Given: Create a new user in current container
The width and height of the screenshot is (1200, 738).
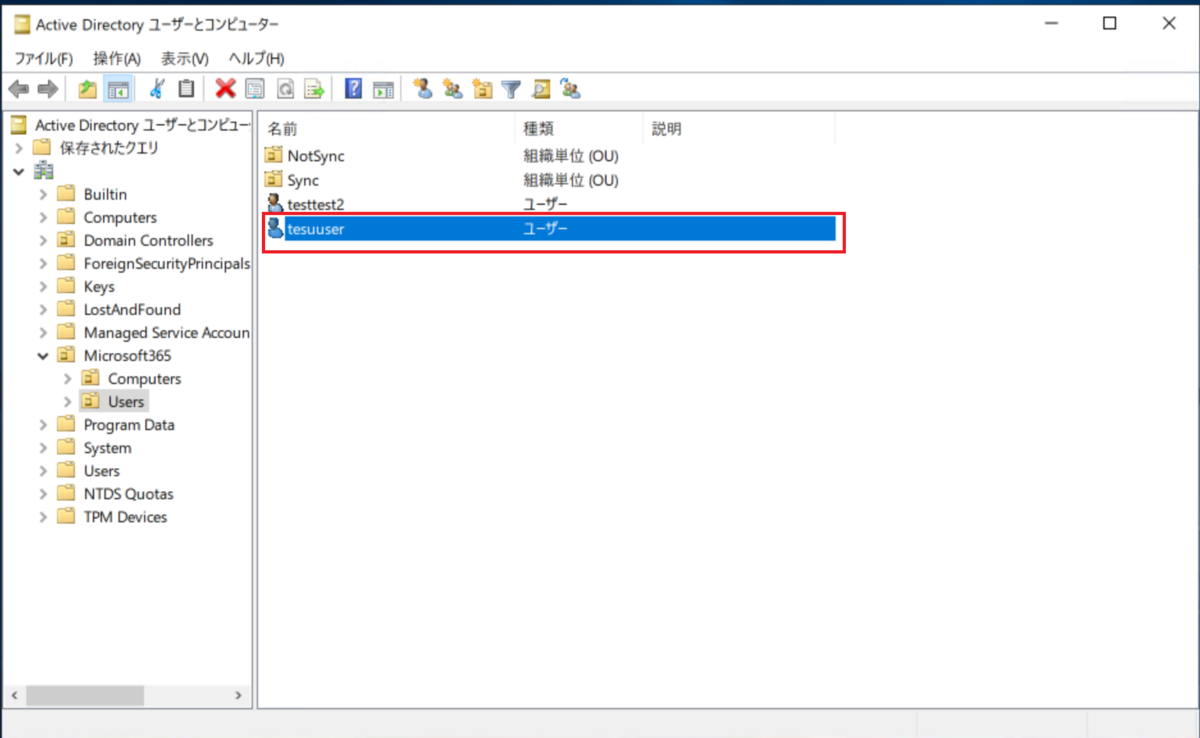Looking at the screenshot, I should coord(423,89).
